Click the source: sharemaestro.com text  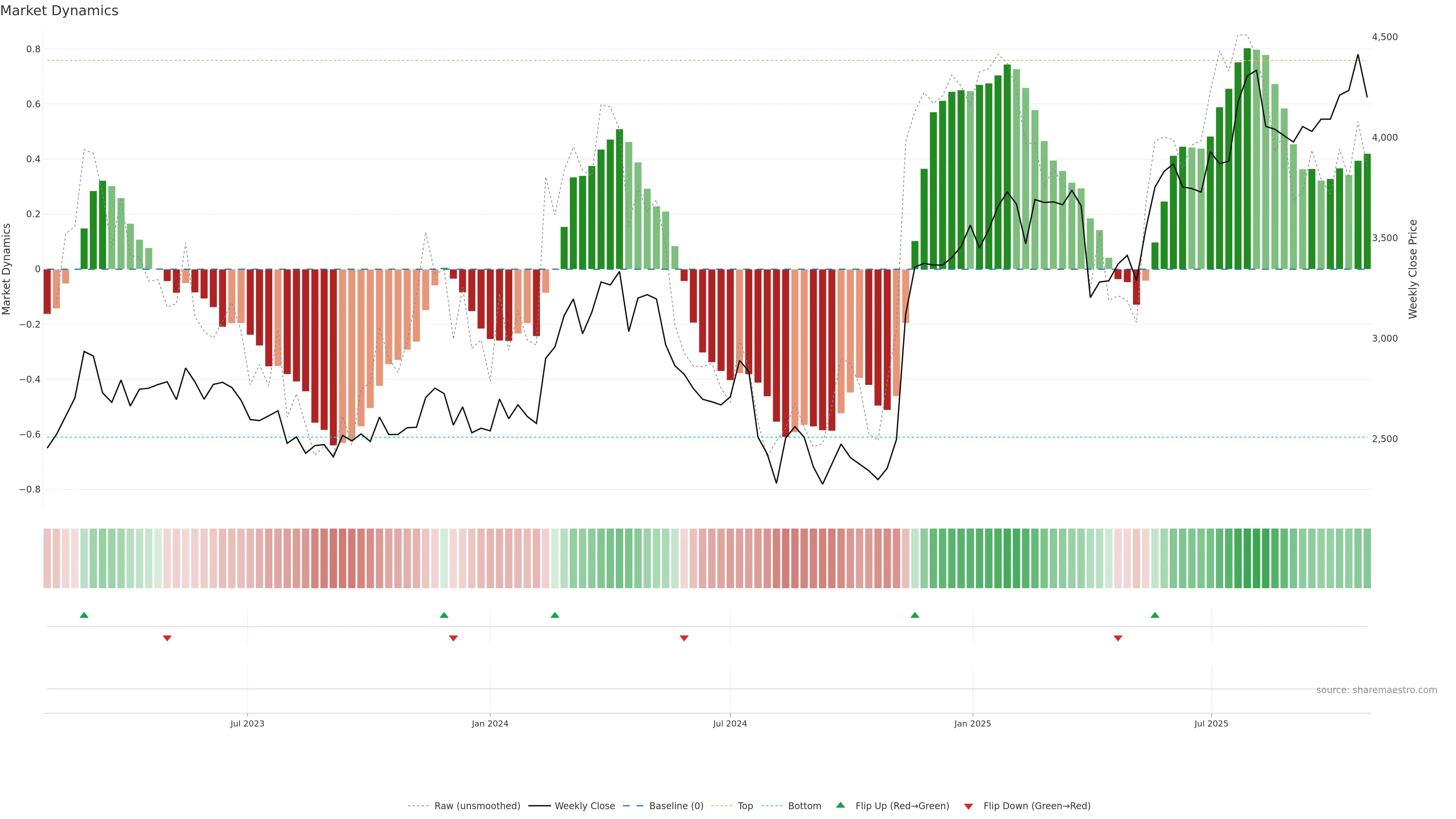click(x=1376, y=690)
